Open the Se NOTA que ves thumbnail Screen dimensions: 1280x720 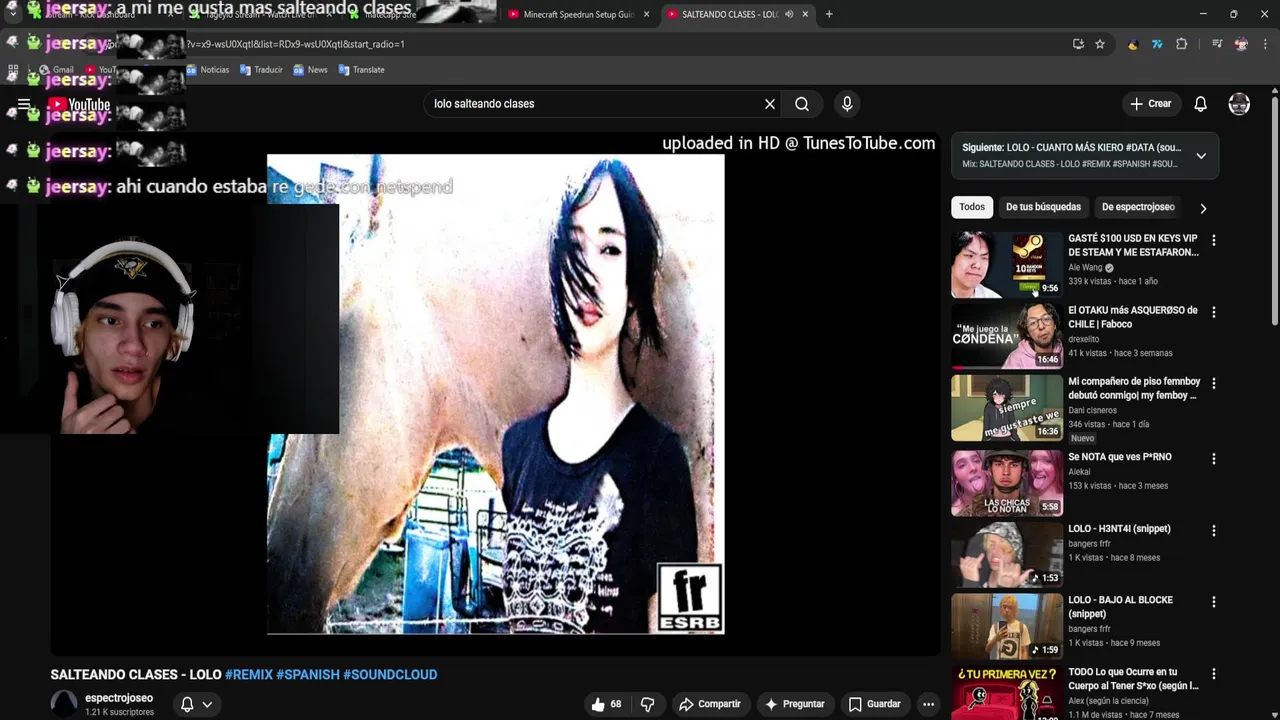[x=1007, y=483]
